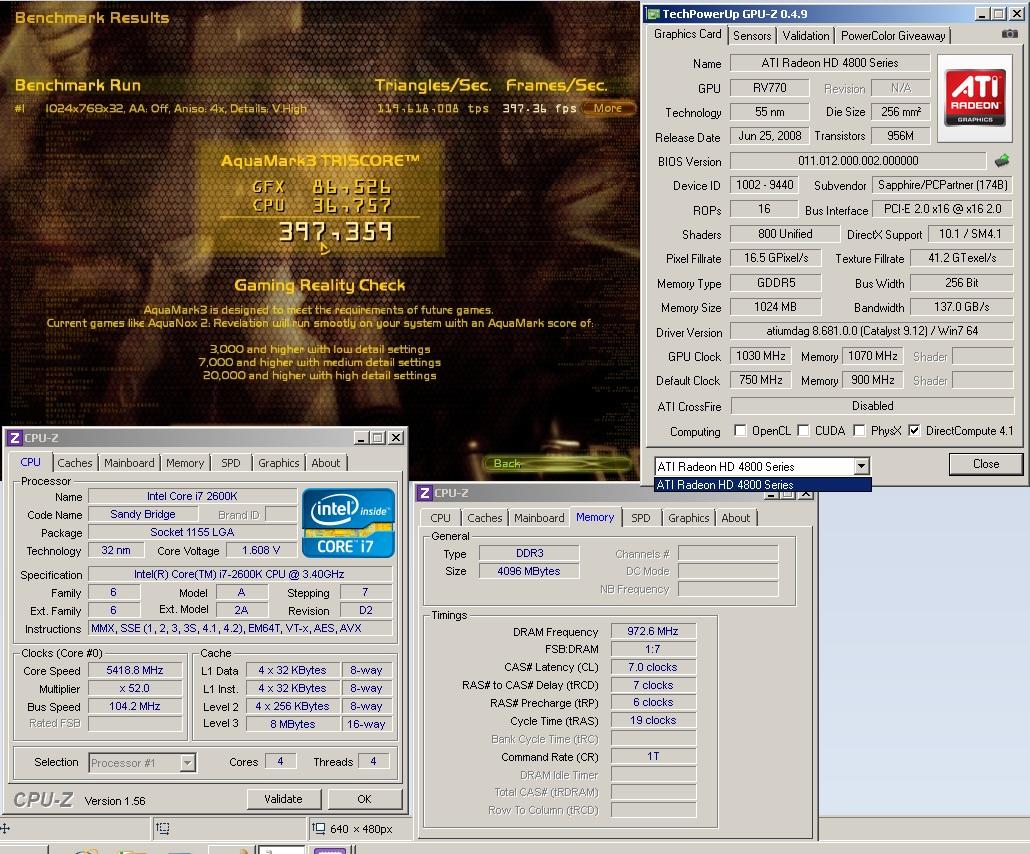1030x854 pixels.
Task: Switch to the Sensors tab in GPU-Z
Action: coord(751,35)
